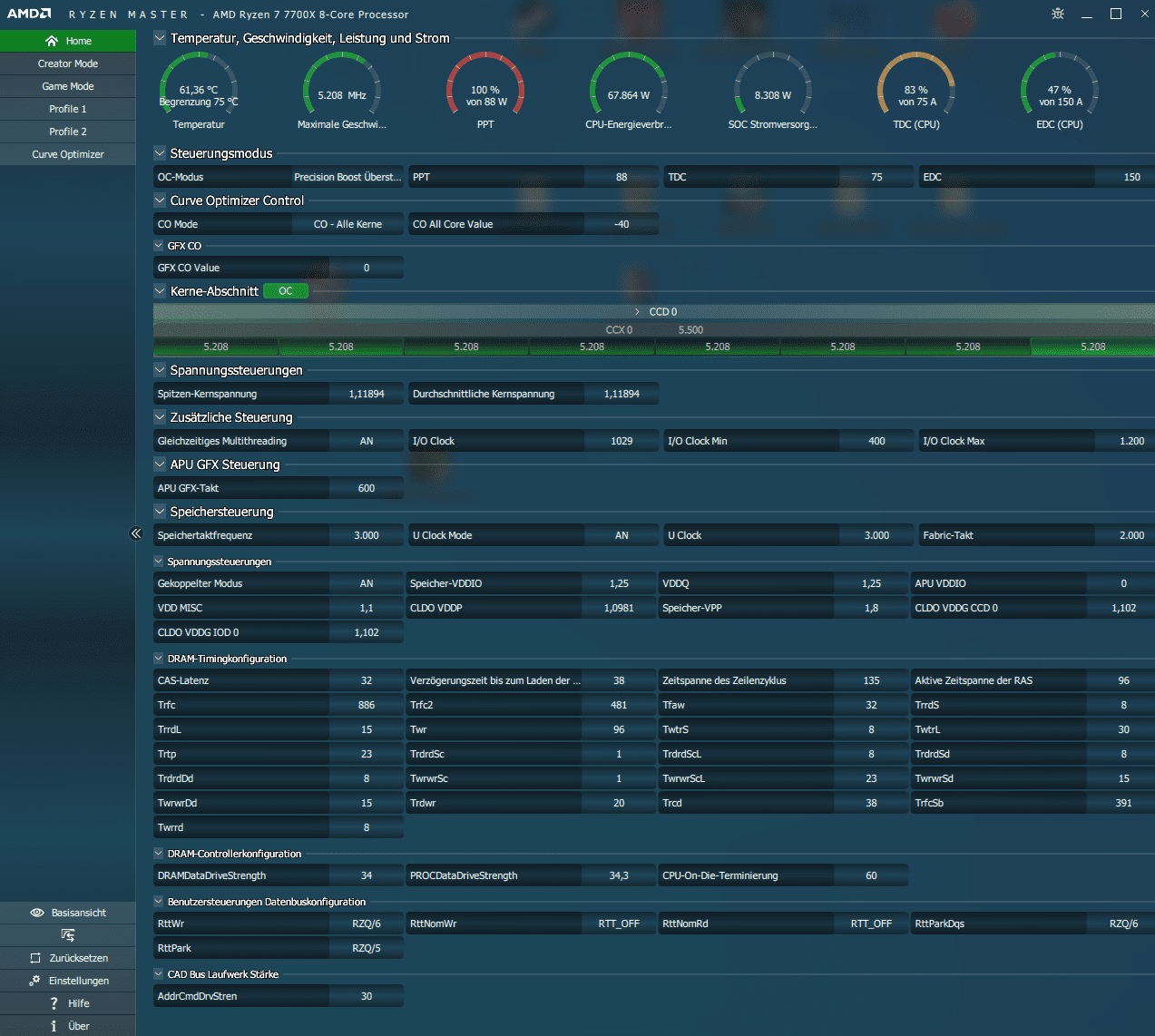Click the Zurücksetzen button
Viewport: 1155px width, 1036px height.
68,958
